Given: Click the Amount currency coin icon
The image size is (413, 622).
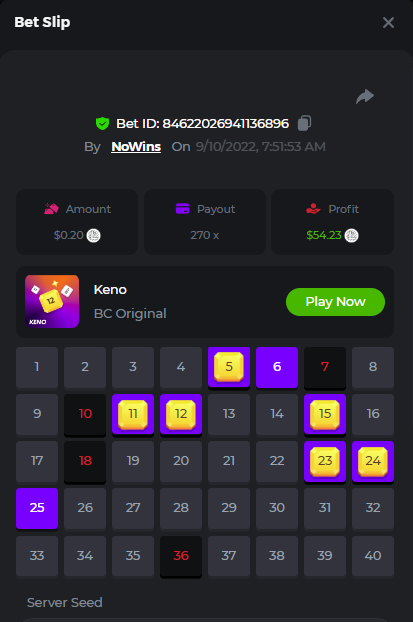Looking at the screenshot, I should (x=94, y=236).
